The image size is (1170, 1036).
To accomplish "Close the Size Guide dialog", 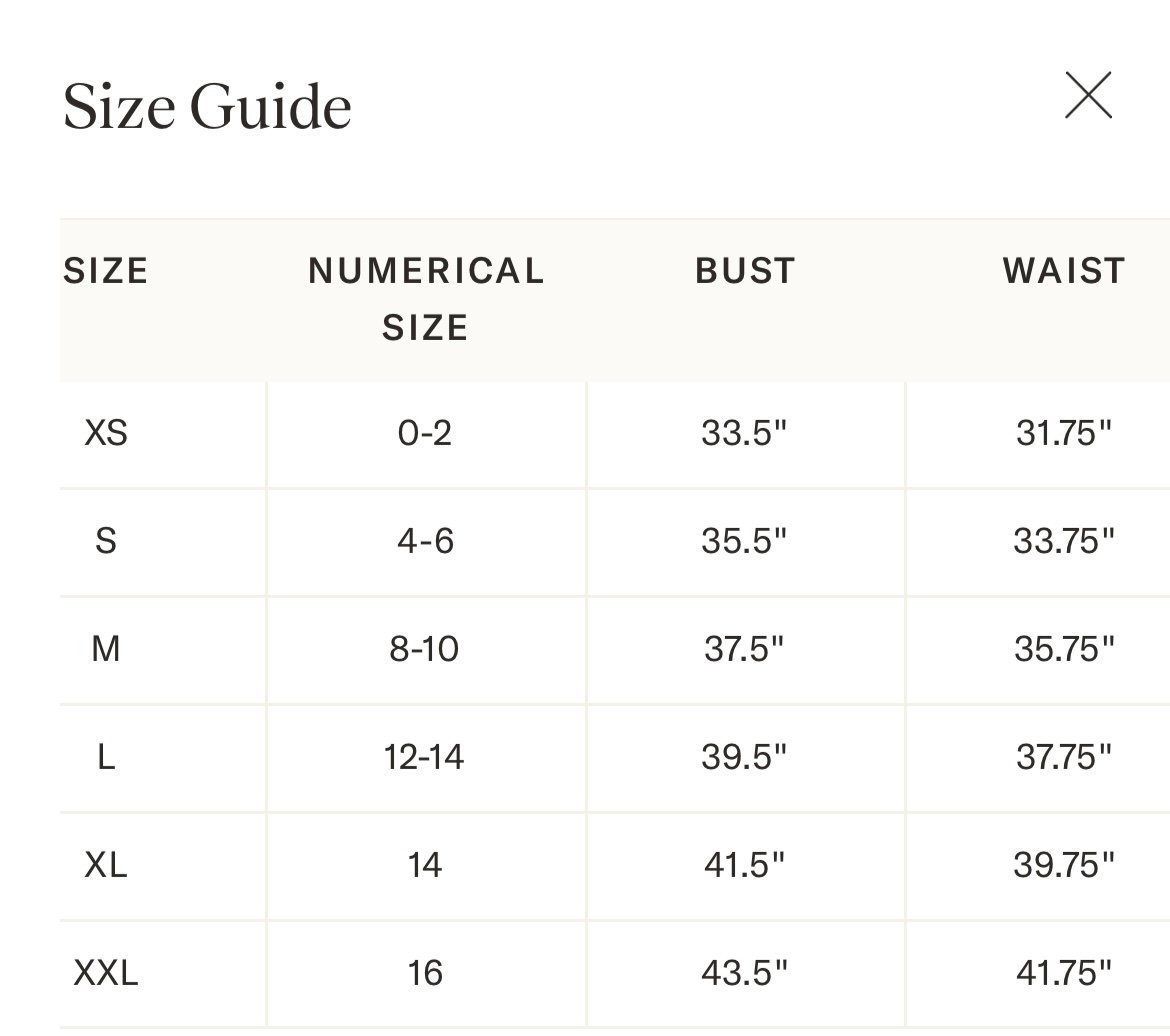I will (x=1088, y=96).
